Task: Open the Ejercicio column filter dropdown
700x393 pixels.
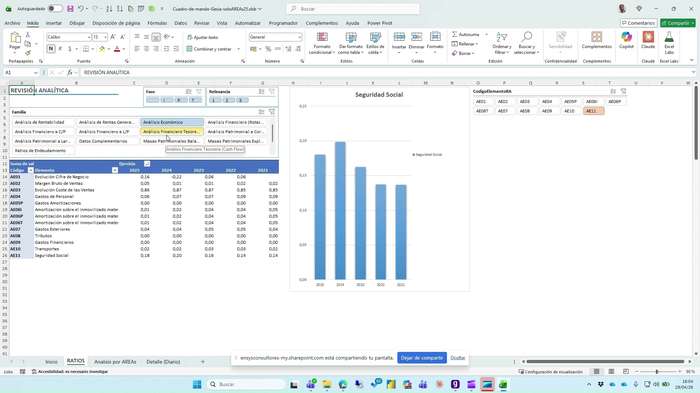Action: coord(147,164)
